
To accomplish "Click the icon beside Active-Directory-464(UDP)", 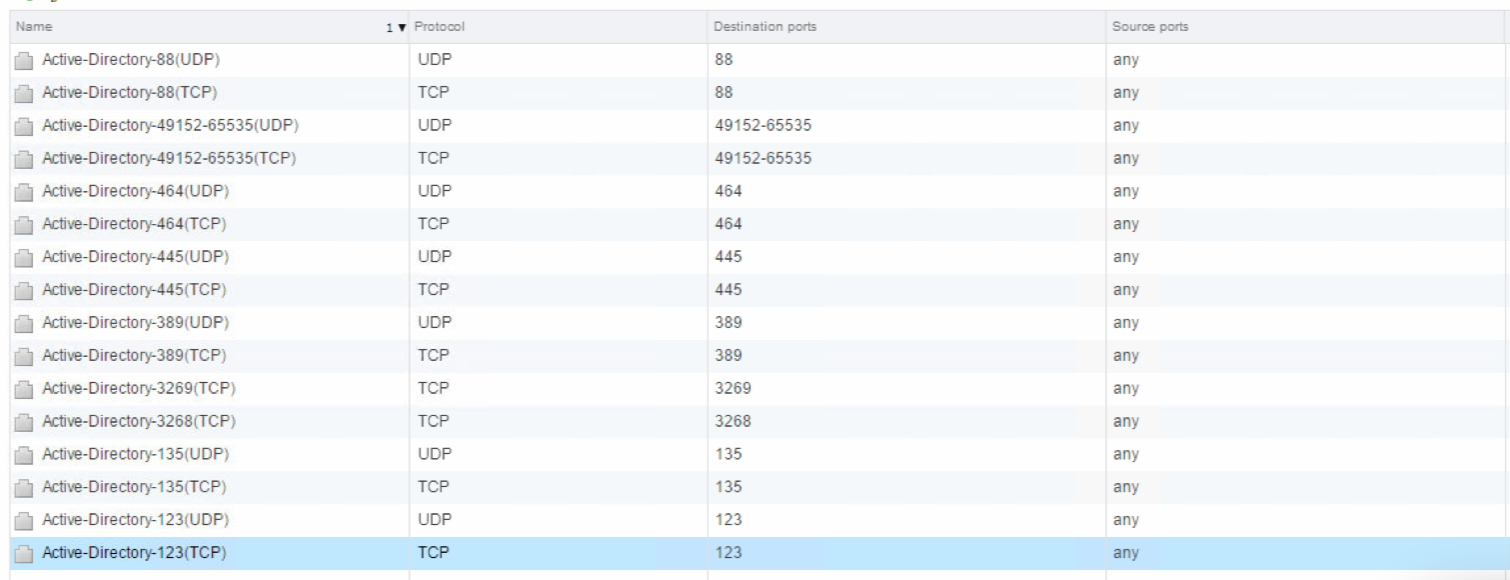I will (24, 192).
